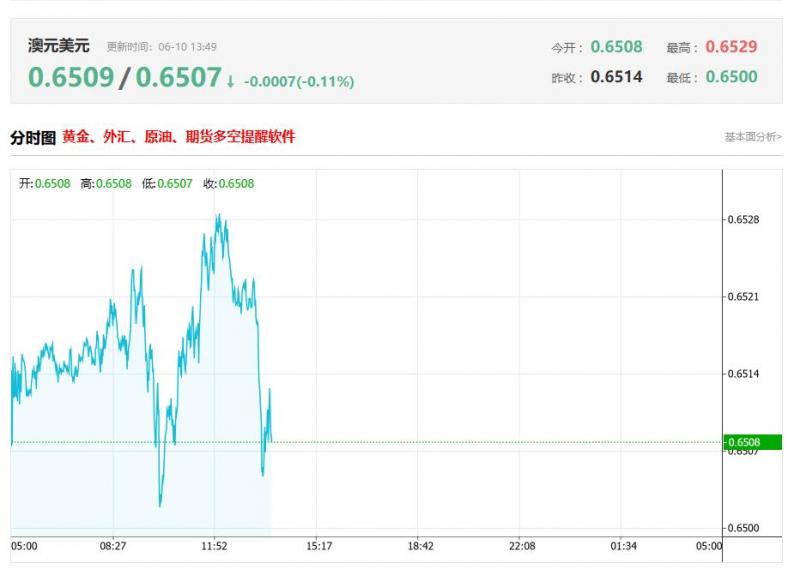The height and width of the screenshot is (587, 800).
Task: Click y-axis label 0.6528
Action: (743, 220)
